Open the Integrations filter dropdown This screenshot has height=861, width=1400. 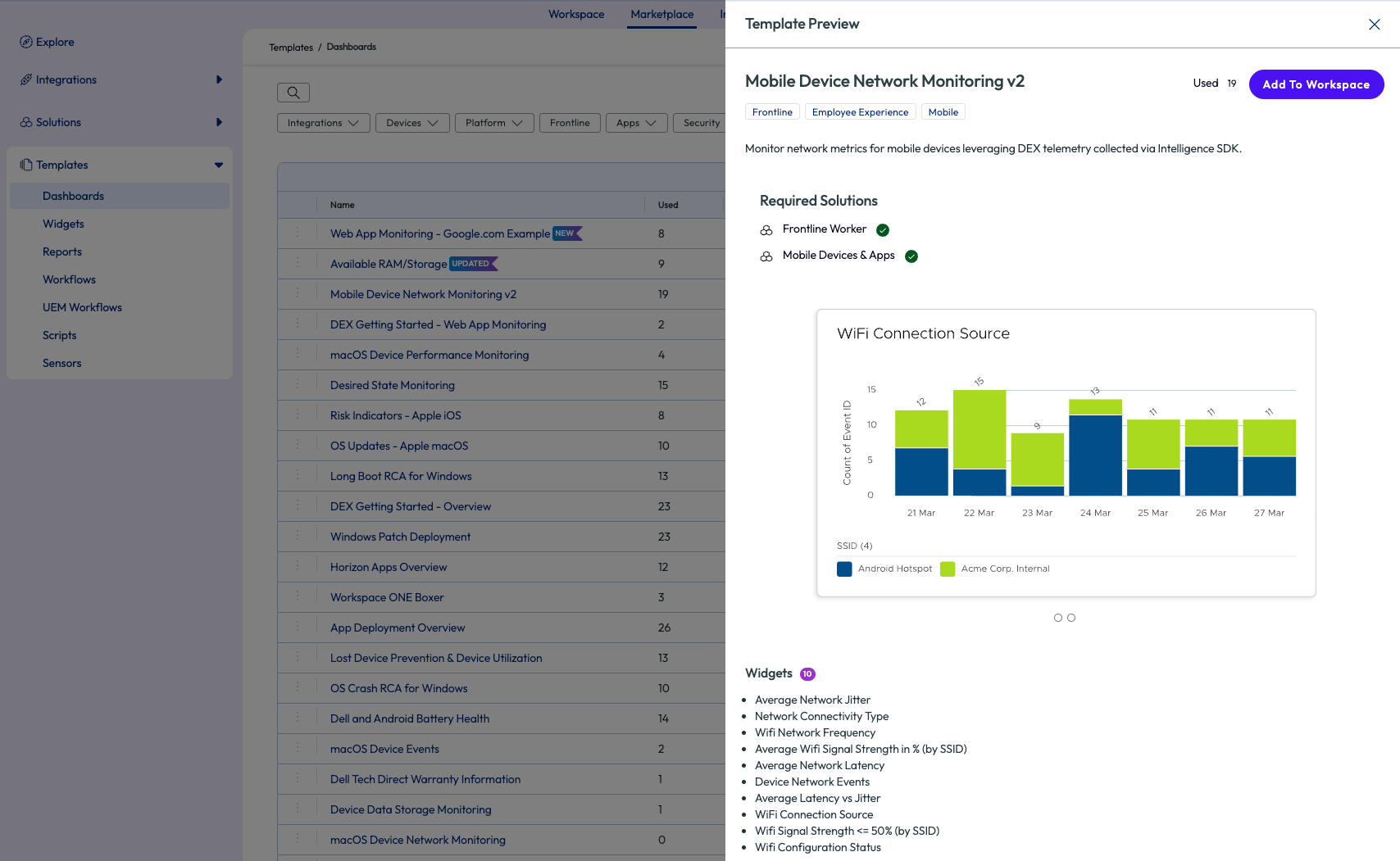pyautogui.click(x=323, y=123)
